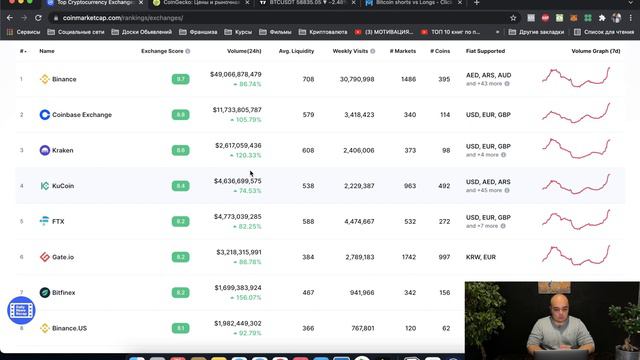Sort by the # Markets column header
This screenshot has height=360, width=640.
[x=403, y=51]
